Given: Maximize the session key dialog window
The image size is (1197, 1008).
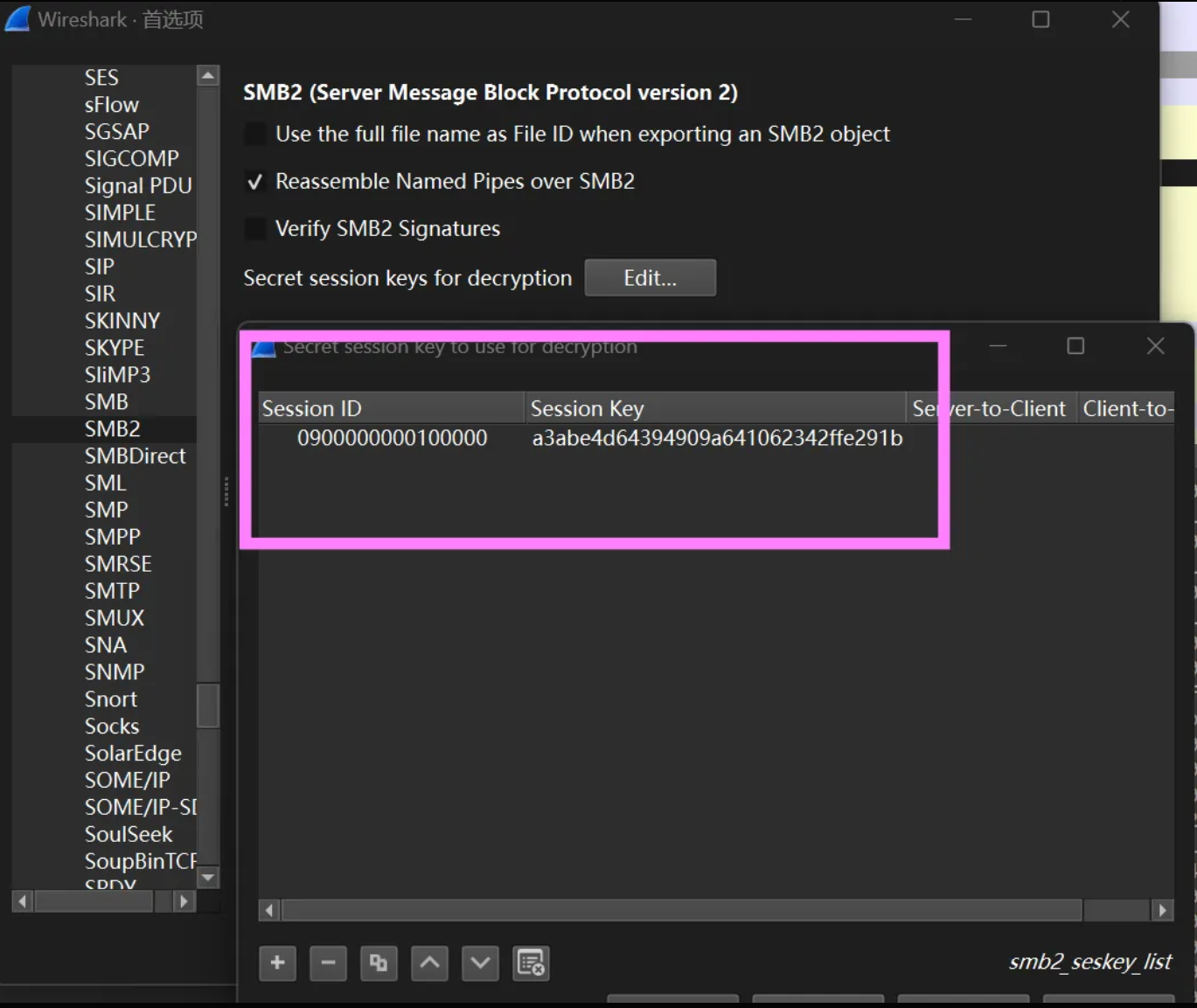Looking at the screenshot, I should [1075, 346].
